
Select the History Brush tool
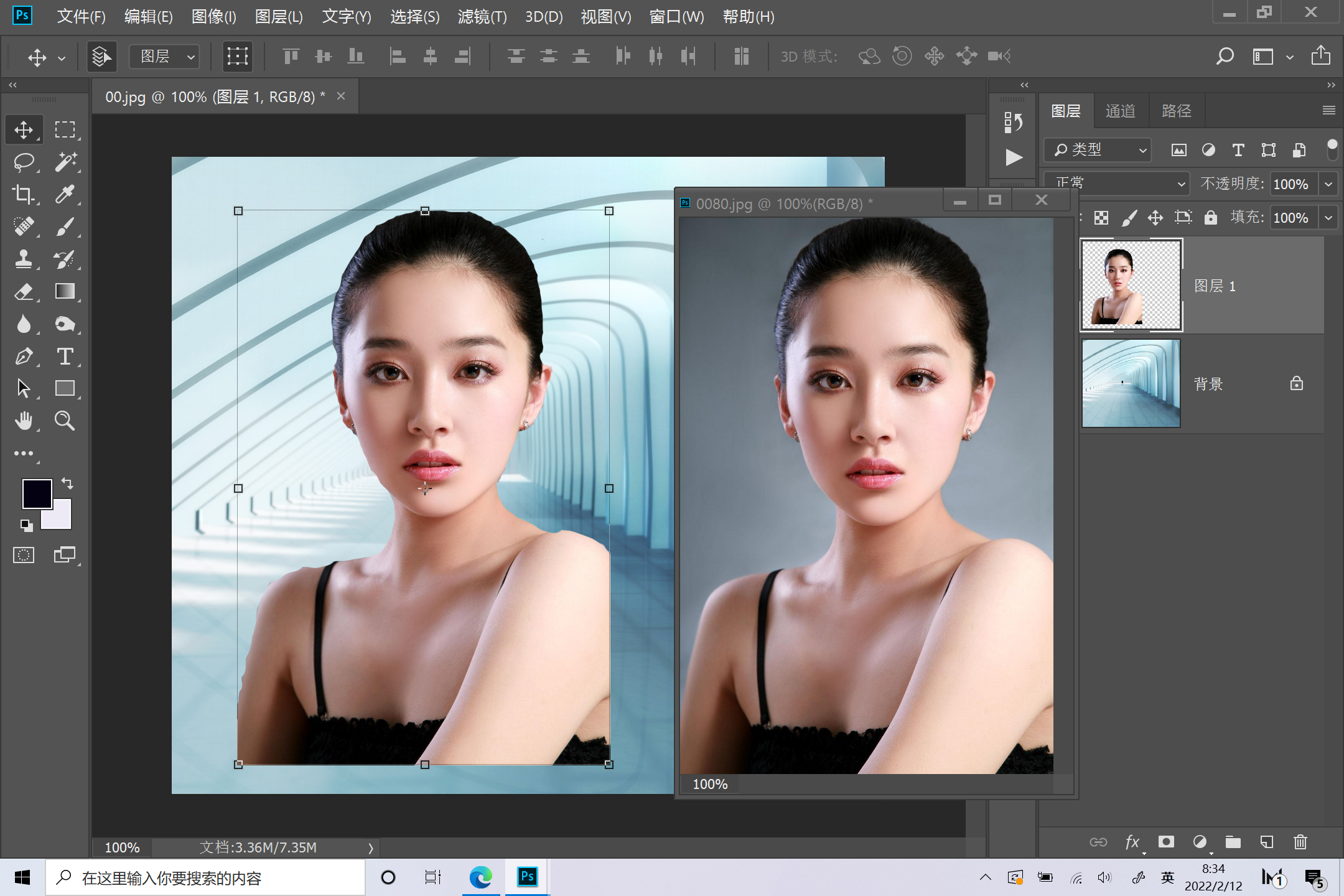point(65,259)
